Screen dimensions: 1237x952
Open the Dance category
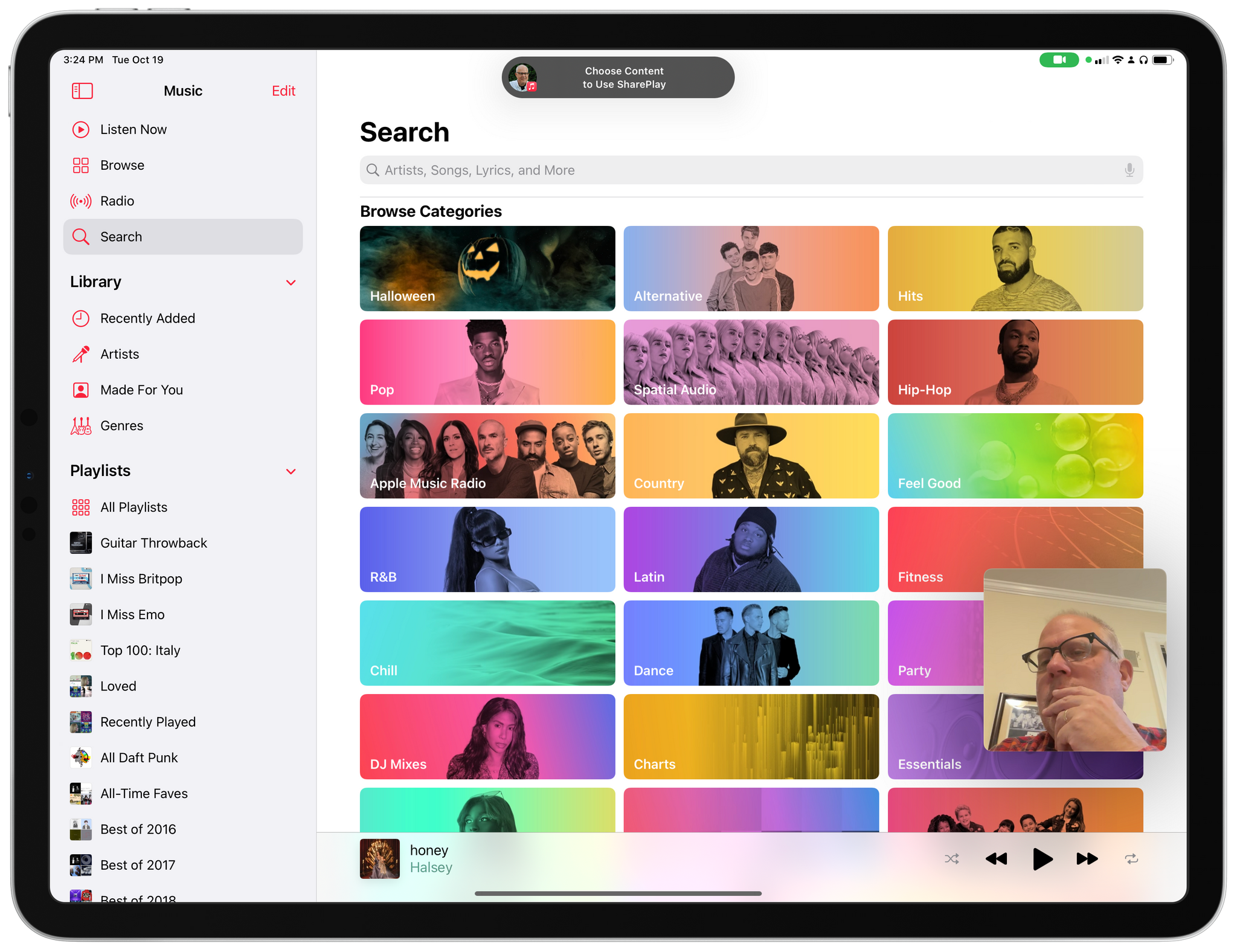click(x=751, y=643)
